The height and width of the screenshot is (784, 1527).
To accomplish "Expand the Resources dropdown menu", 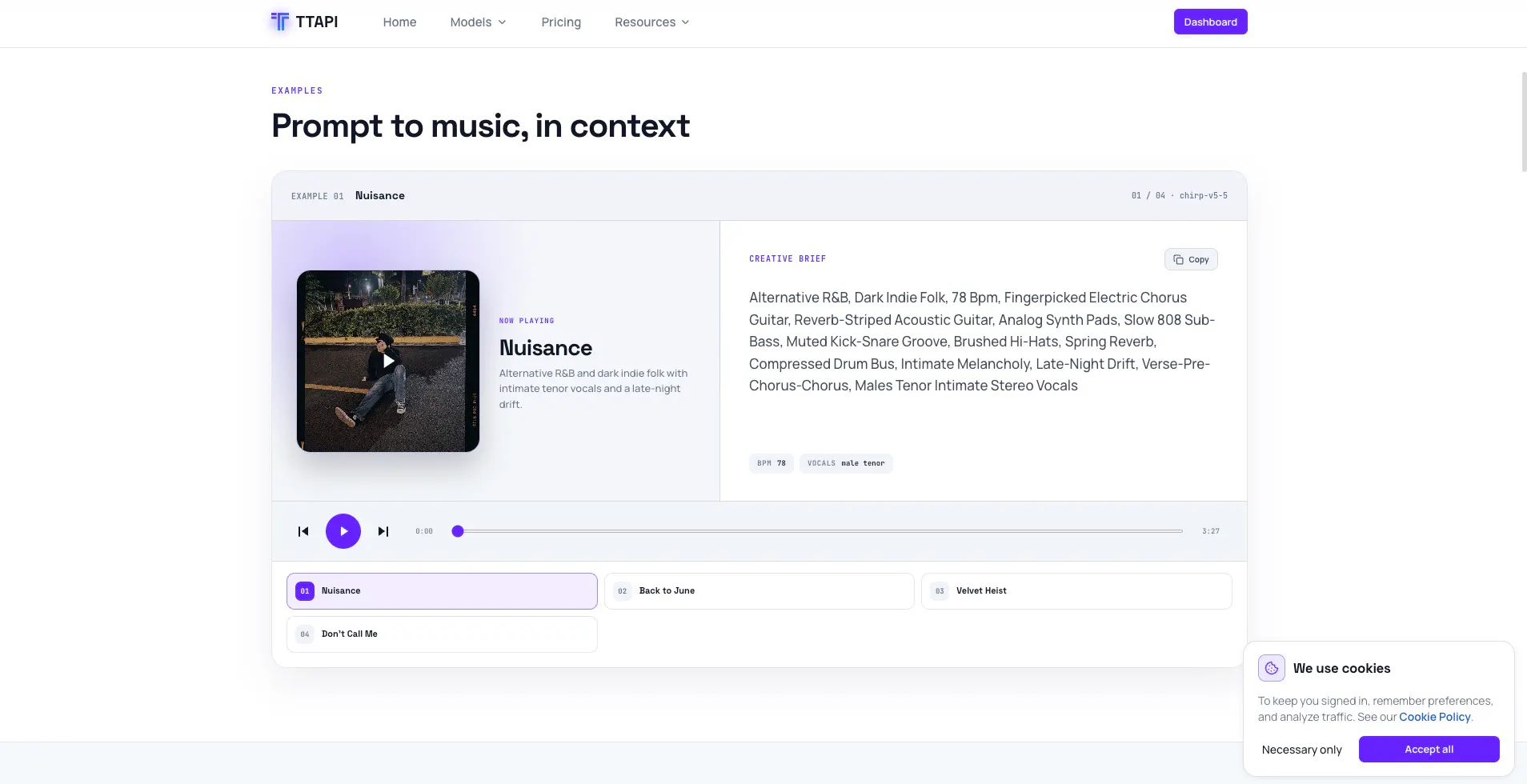I will click(651, 22).
